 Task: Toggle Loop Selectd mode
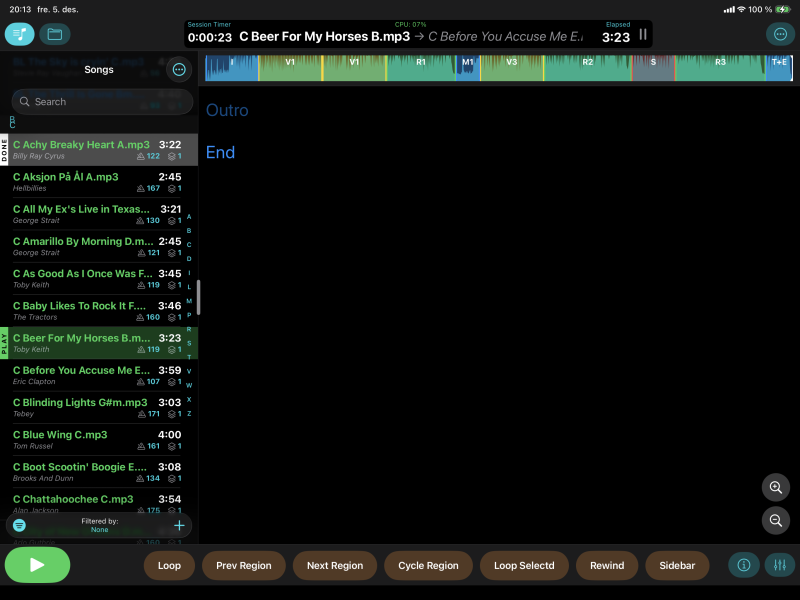524,565
